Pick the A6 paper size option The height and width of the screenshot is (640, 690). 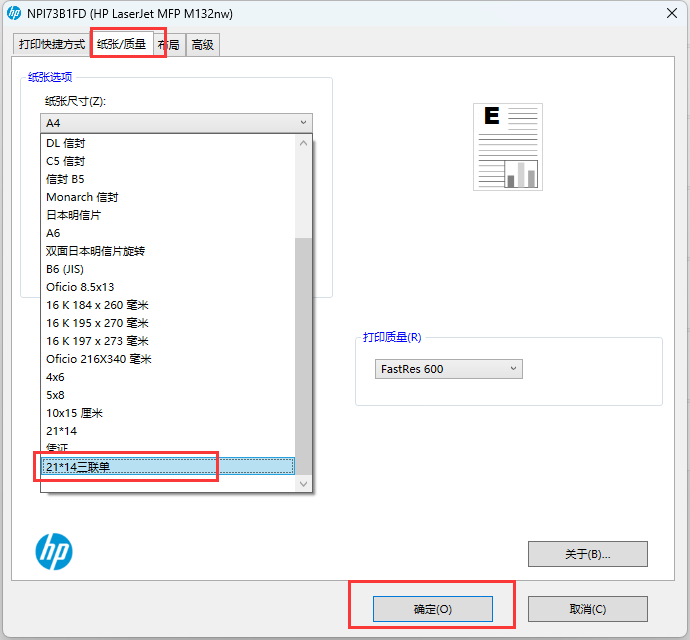tap(53, 233)
